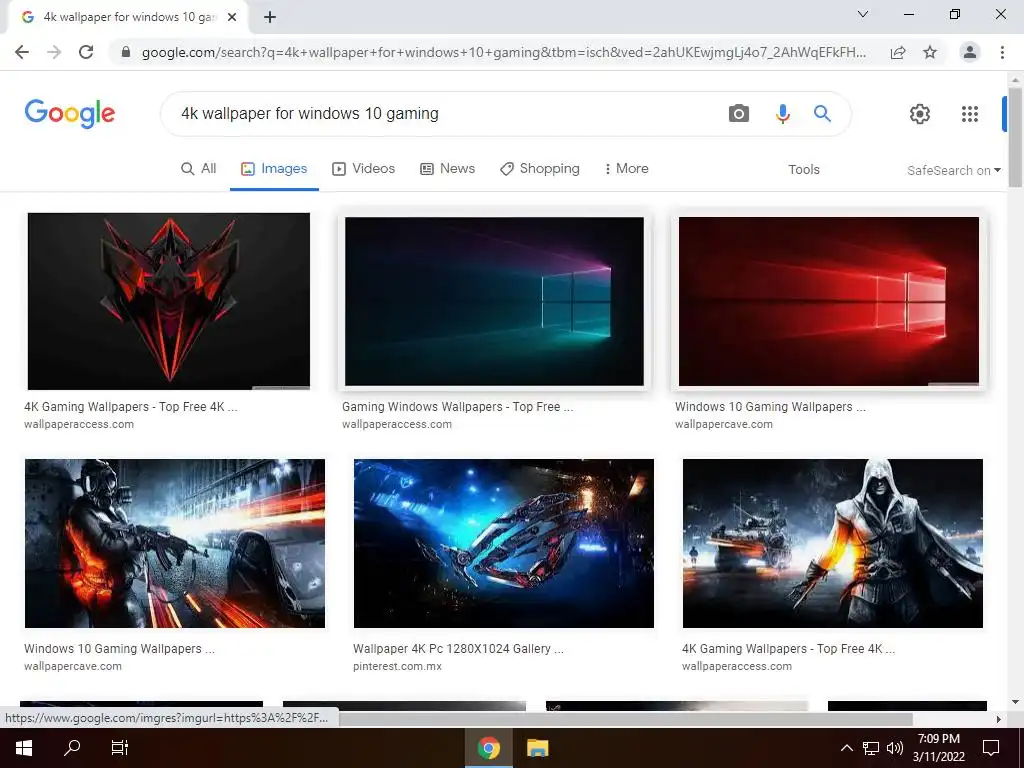The height and width of the screenshot is (768, 1024).
Task: Open the Windows Start menu
Action: 24,748
